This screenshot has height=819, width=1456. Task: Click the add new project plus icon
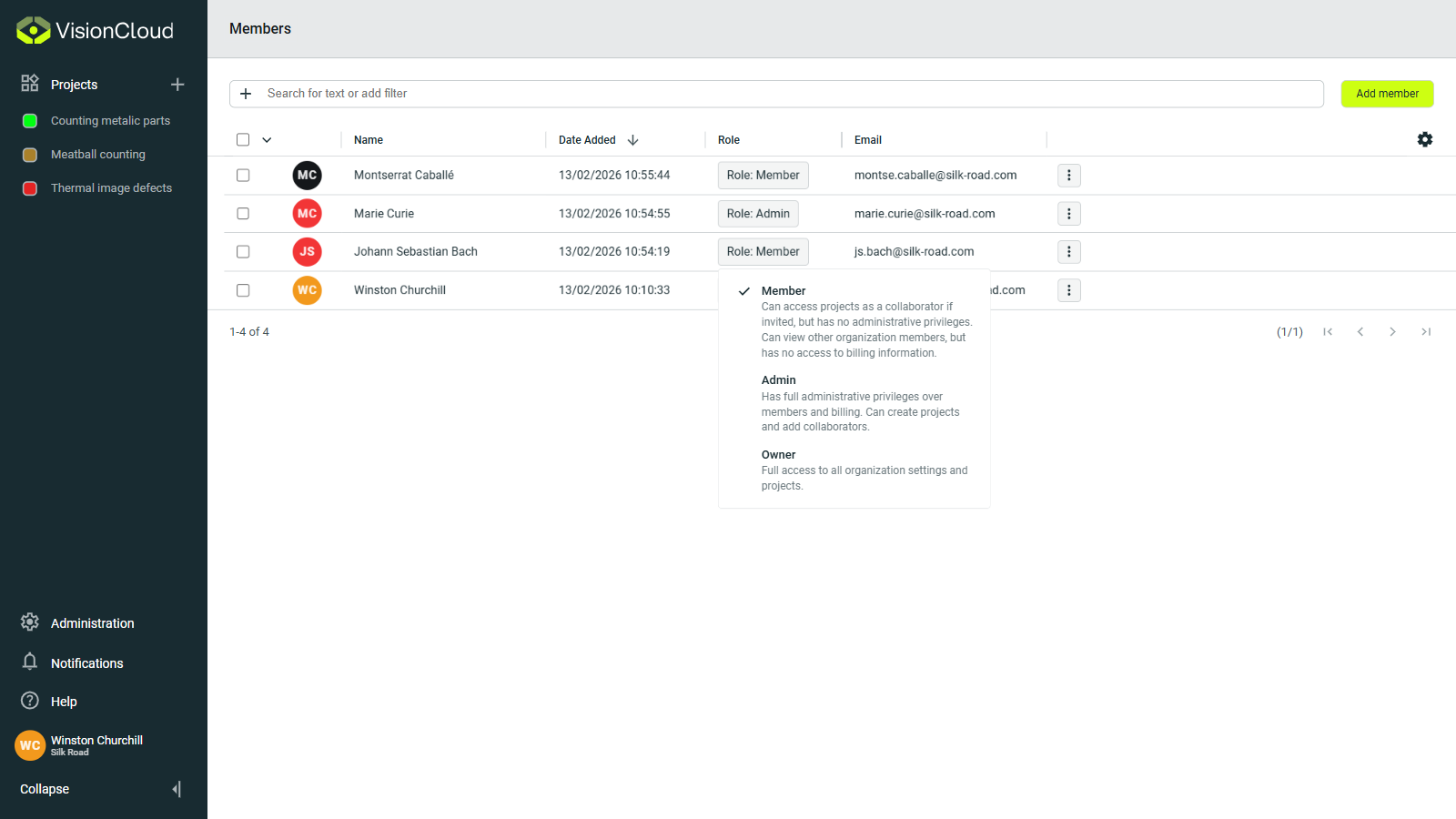click(x=177, y=84)
